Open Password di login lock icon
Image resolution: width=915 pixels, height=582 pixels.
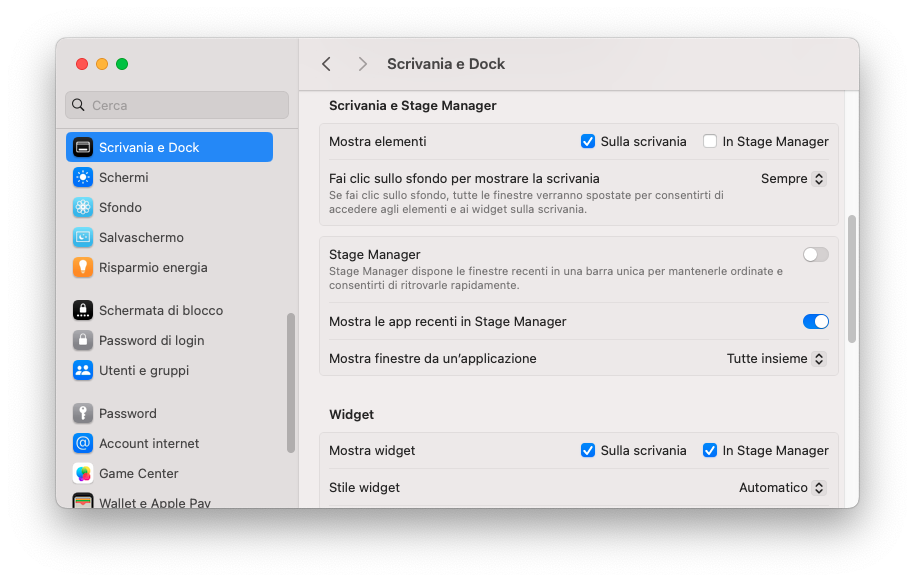click(83, 340)
